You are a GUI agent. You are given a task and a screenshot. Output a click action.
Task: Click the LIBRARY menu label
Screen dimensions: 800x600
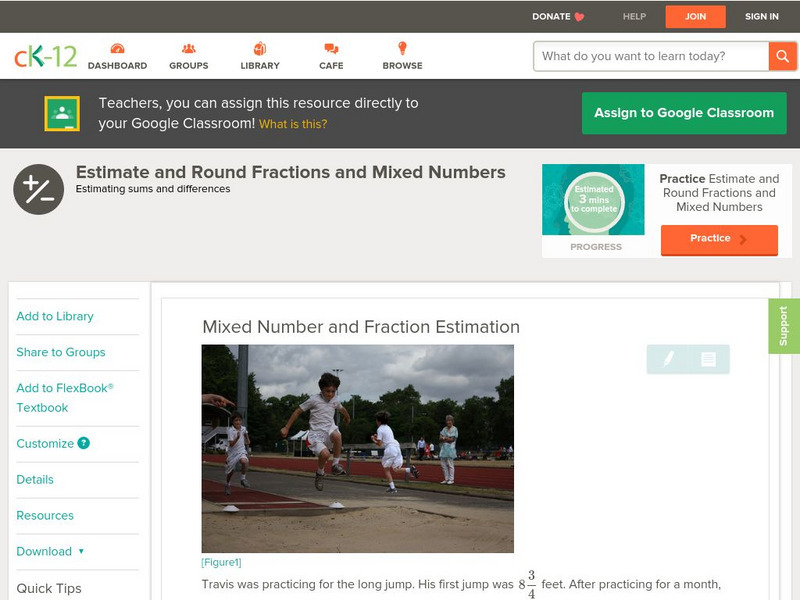click(260, 66)
